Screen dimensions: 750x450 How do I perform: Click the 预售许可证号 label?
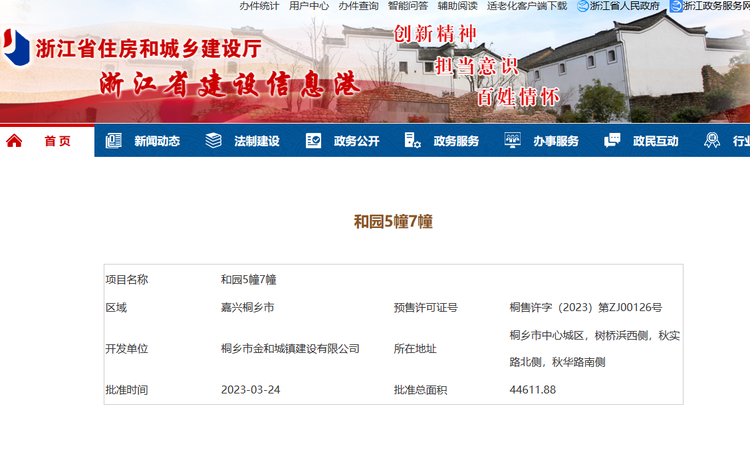[426, 307]
